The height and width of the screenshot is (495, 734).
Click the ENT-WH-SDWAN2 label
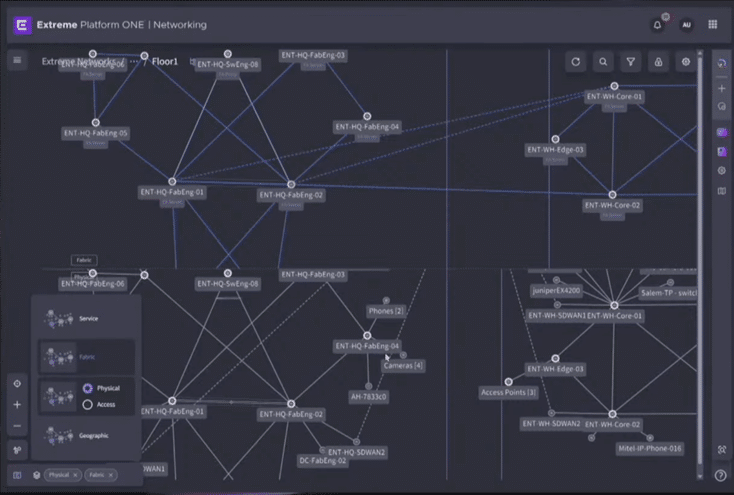[x=551, y=424]
